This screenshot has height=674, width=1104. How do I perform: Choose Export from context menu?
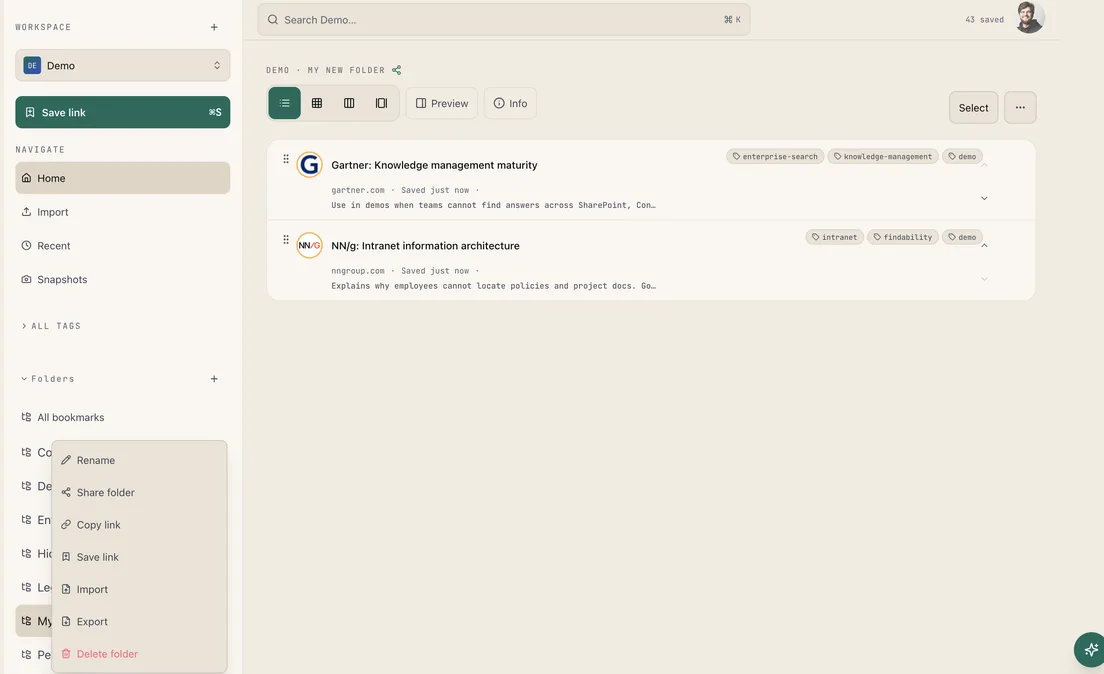[139, 622]
